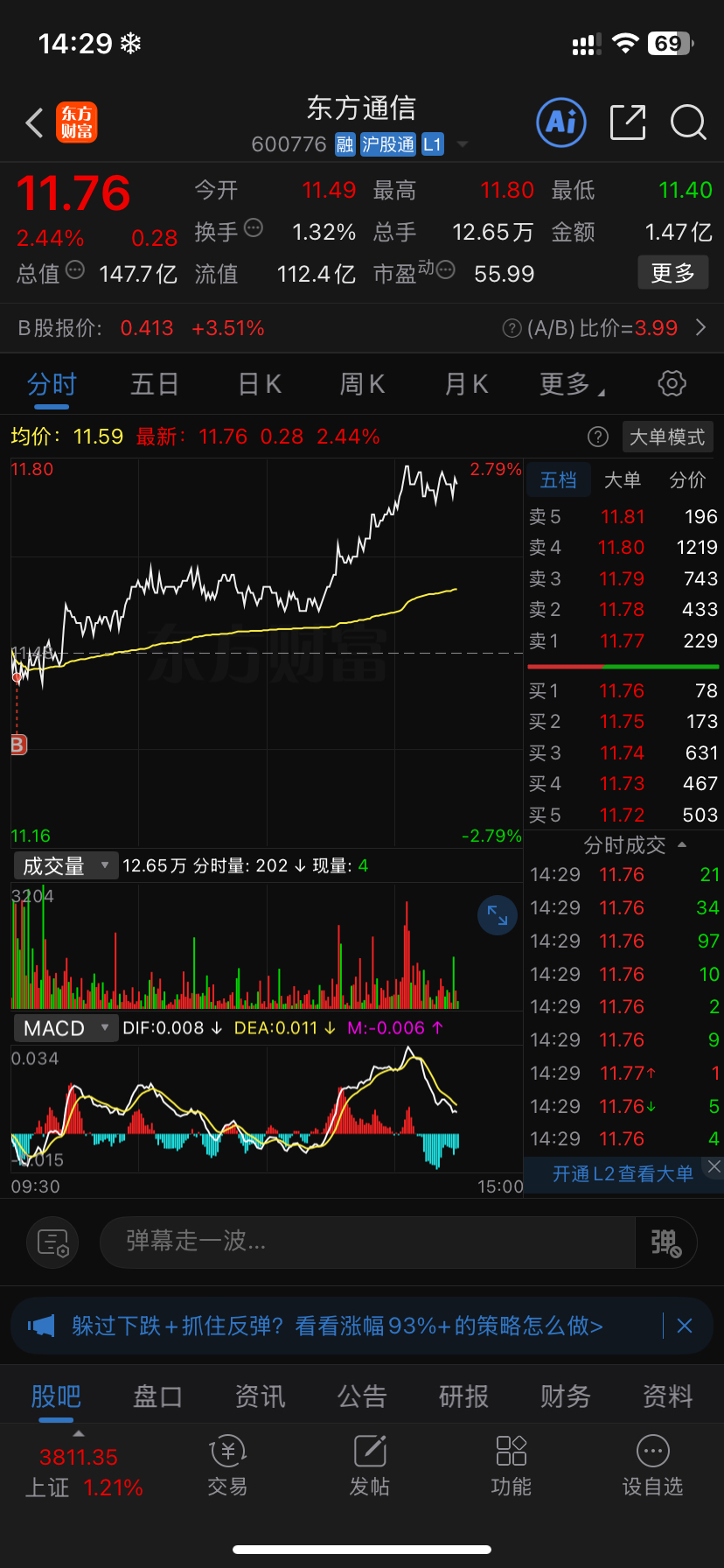724x1568 pixels.
Task: Expand stock title dropdown arrow
Action: (463, 144)
